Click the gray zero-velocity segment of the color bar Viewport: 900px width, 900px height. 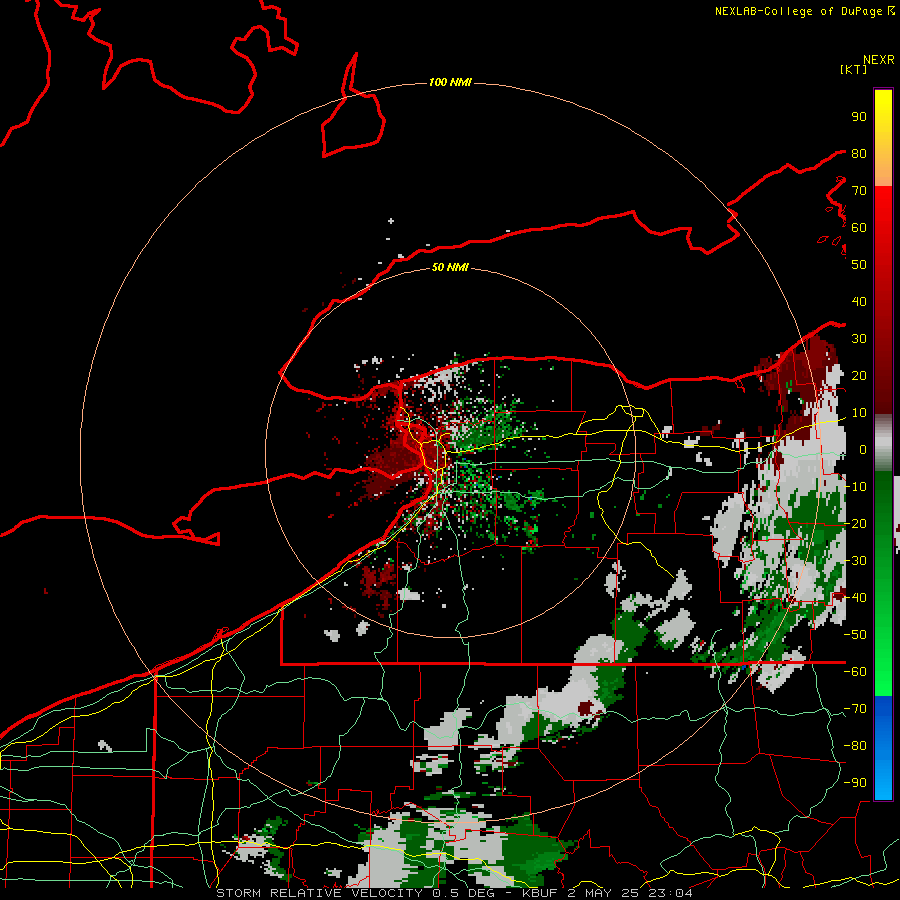(883, 442)
